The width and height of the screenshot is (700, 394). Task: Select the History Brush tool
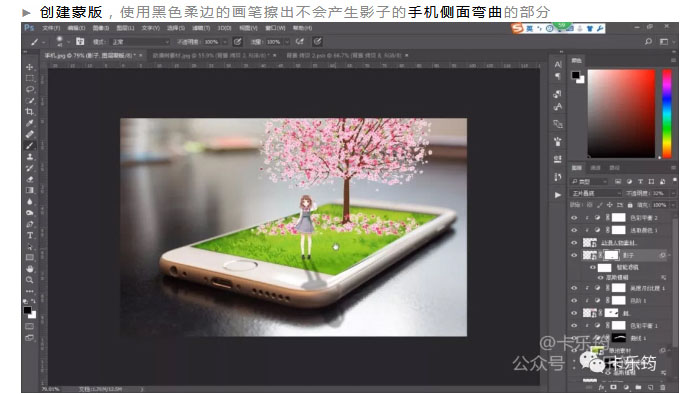(x=29, y=168)
